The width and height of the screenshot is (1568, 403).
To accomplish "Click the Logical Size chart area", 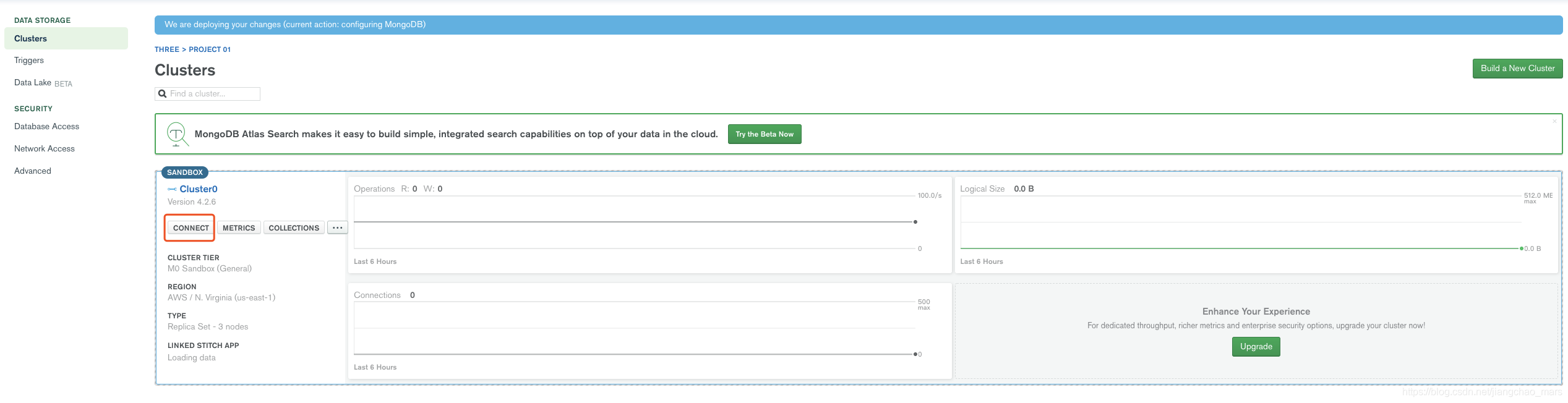I will [1240, 223].
